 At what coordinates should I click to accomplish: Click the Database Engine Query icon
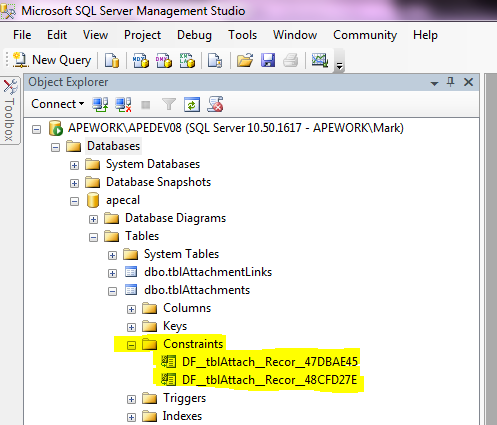coord(112,61)
